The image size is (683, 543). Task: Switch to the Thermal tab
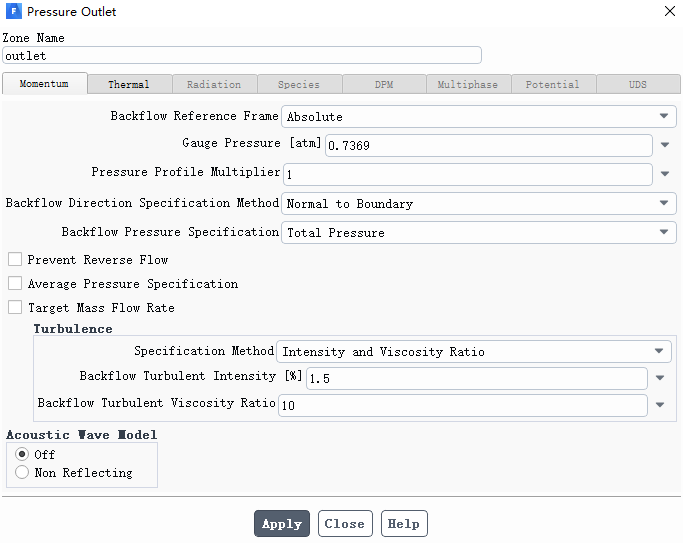[x=129, y=85]
